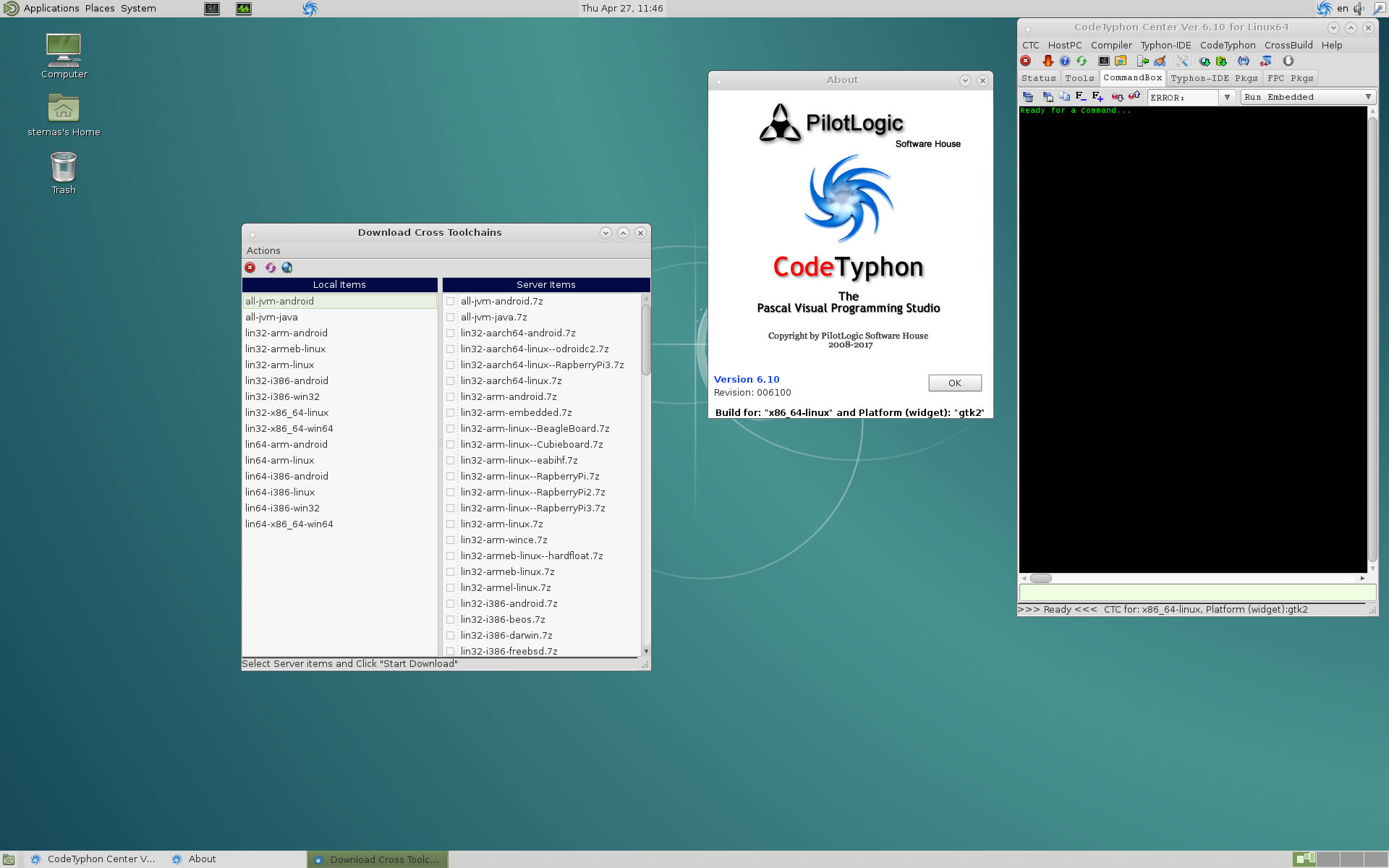
Task: Open the CodeTyphon menu in CTC menubar
Action: pos(1228,45)
